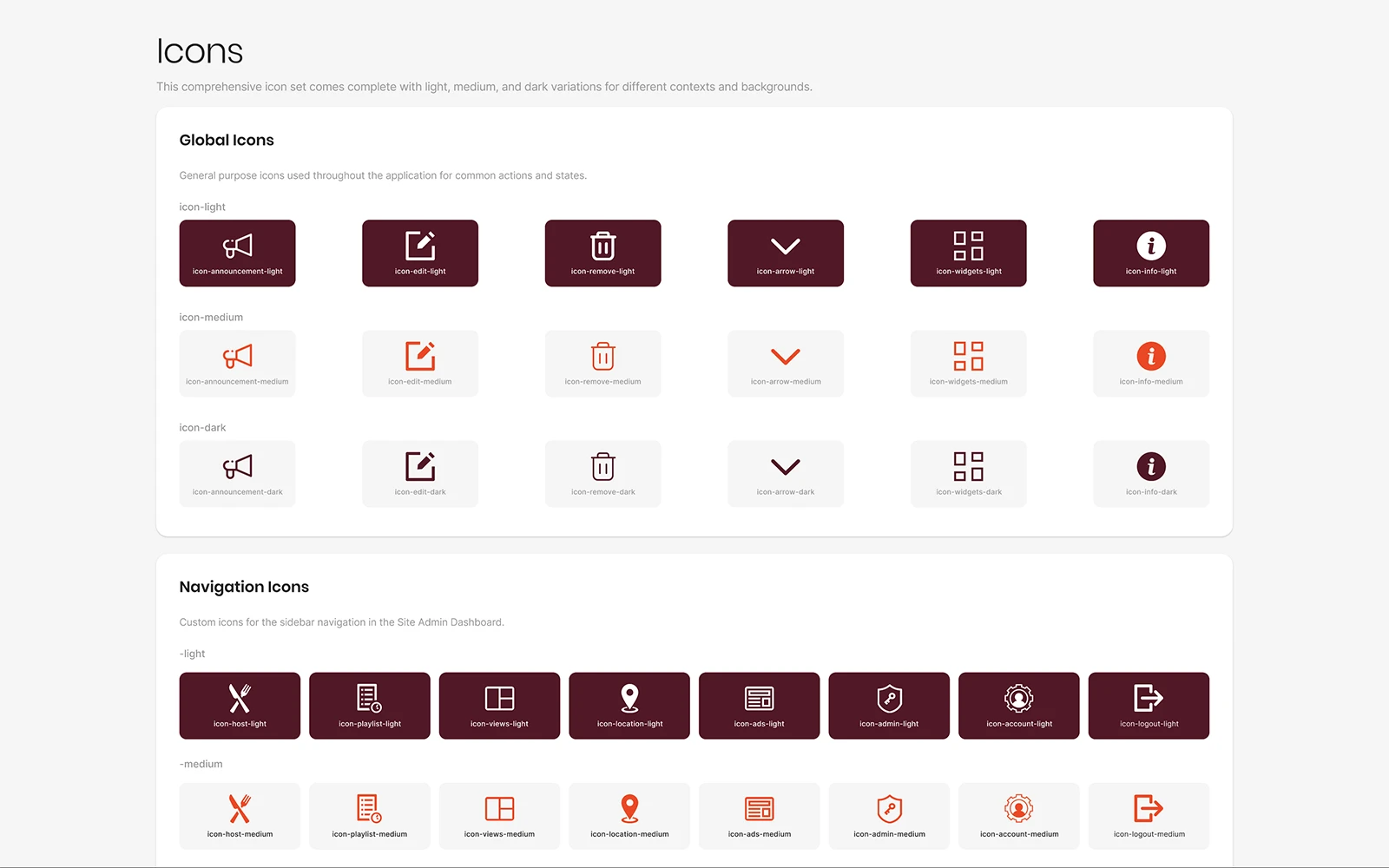The height and width of the screenshot is (868, 1389).
Task: Click the -medium navigation row label
Action: [201, 764]
